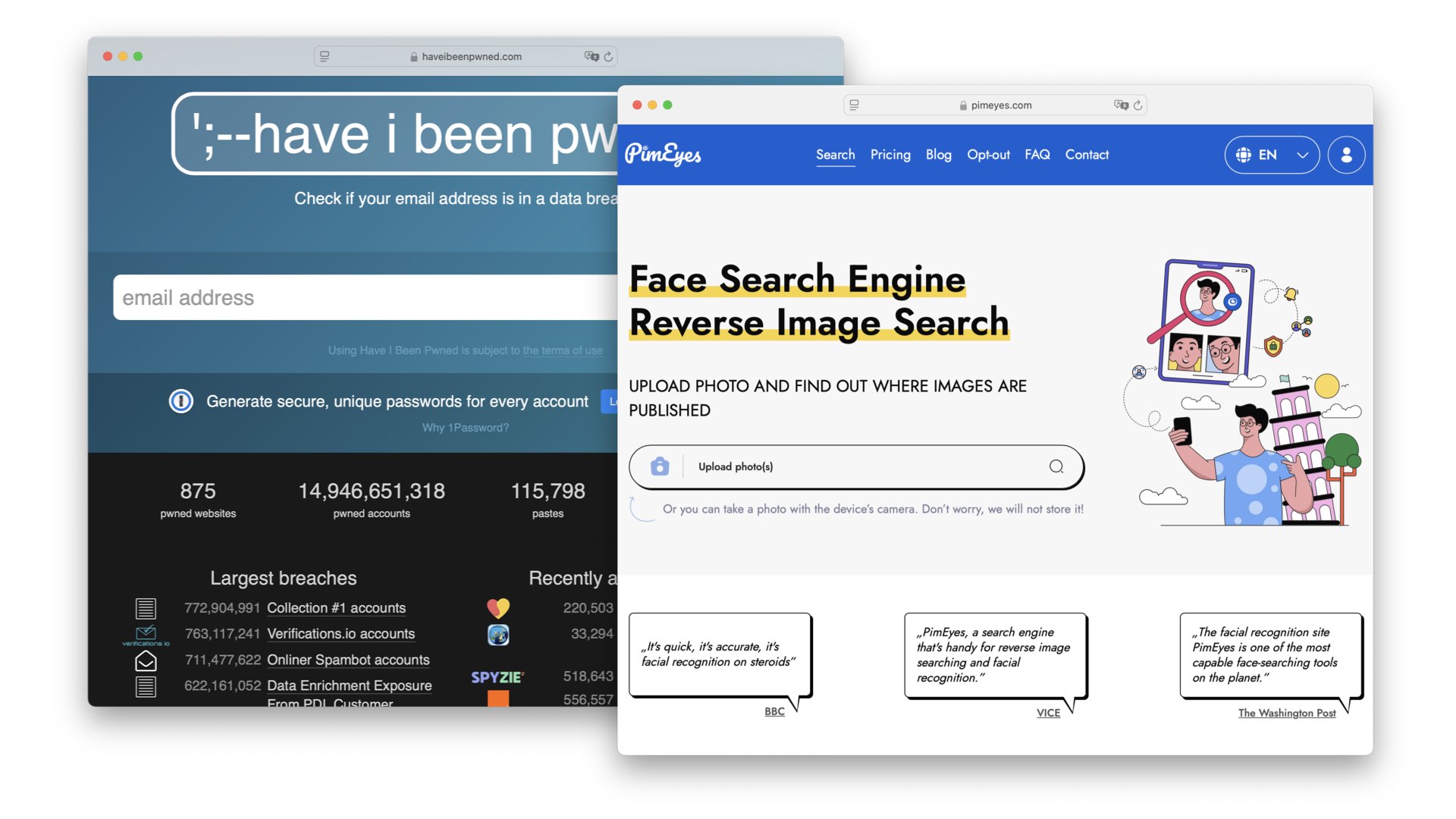Click the camera icon in the upload bar
This screenshot has width=1456, height=819.
point(660,466)
